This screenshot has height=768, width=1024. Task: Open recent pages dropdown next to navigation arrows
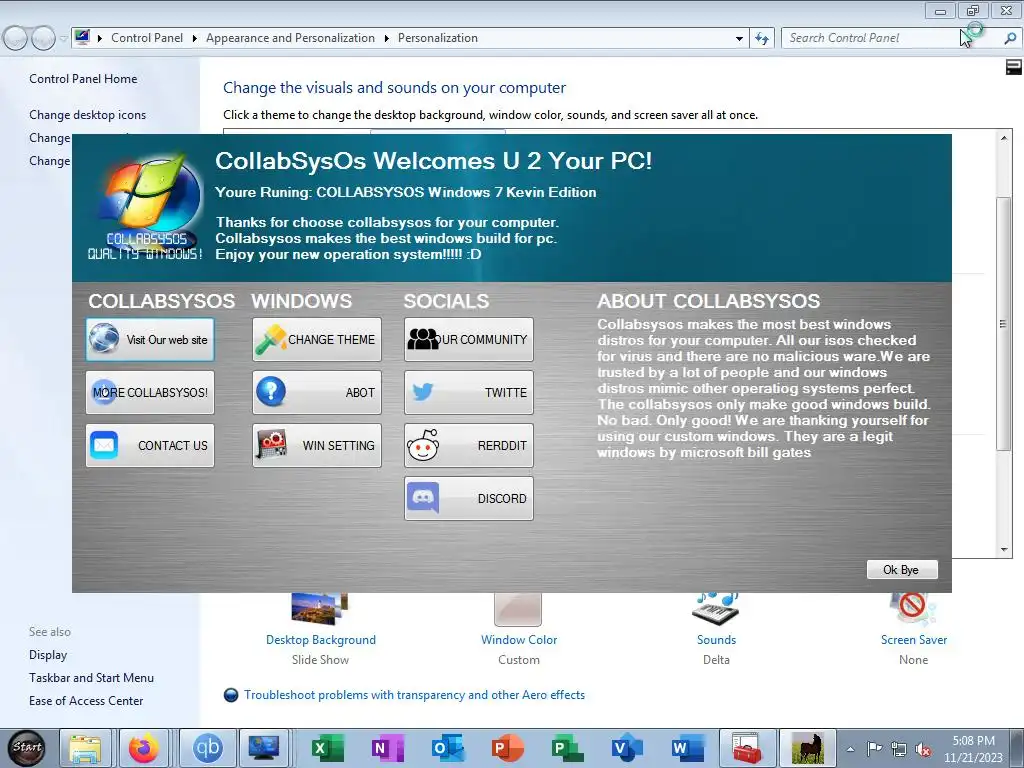coord(63,39)
